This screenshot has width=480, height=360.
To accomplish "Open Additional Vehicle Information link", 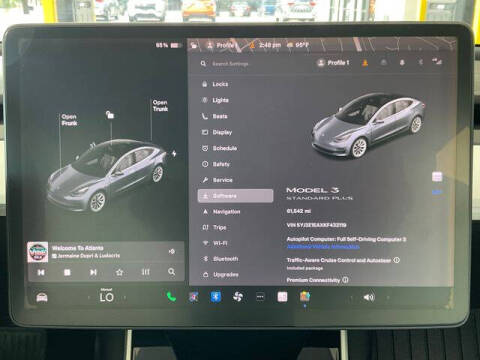I will coord(323,247).
